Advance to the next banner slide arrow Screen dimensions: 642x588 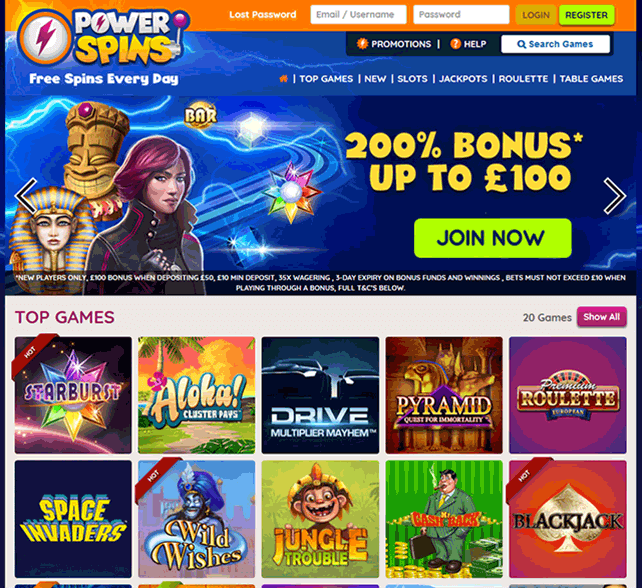coord(615,196)
